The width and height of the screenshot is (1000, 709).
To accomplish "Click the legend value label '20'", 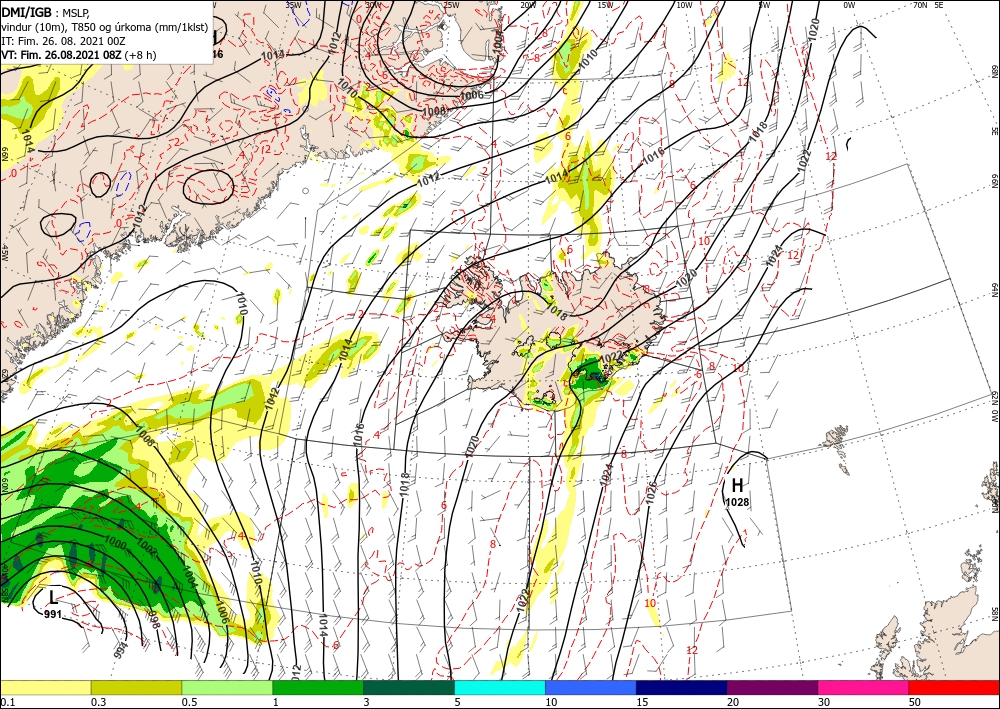I will click(733, 702).
